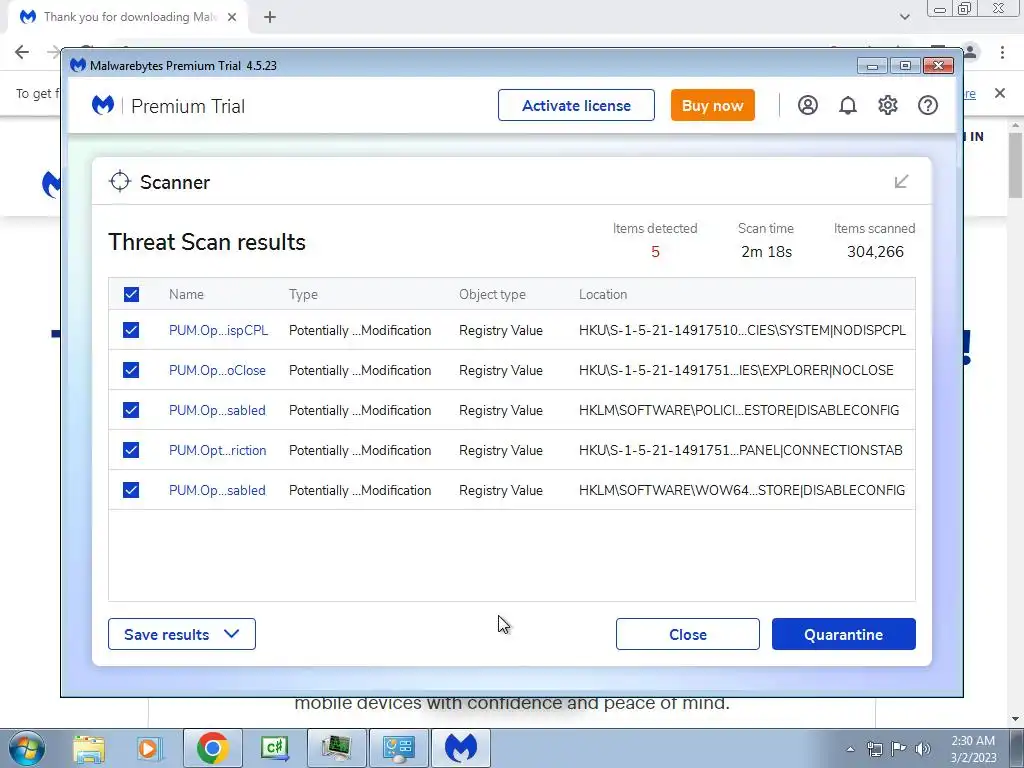Open the C# application taskbar icon
Viewport: 1024px width, 768px height.
[274, 748]
